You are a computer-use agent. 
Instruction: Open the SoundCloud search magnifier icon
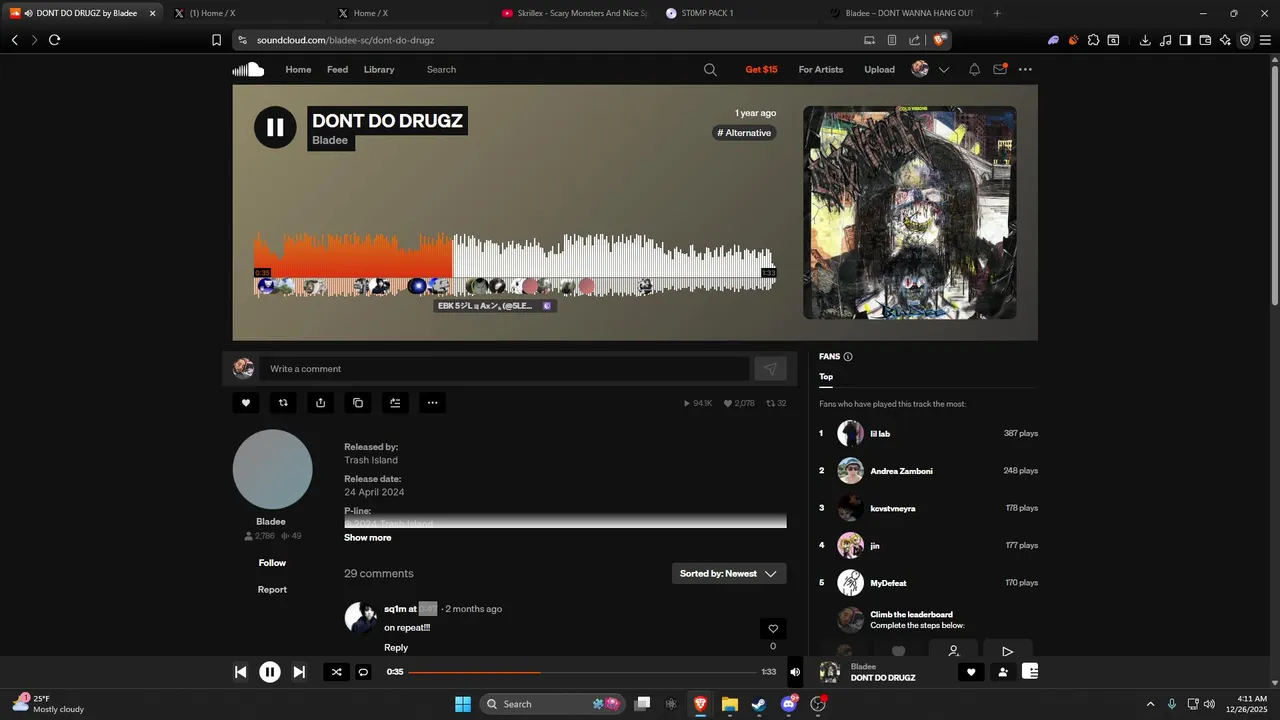click(710, 69)
